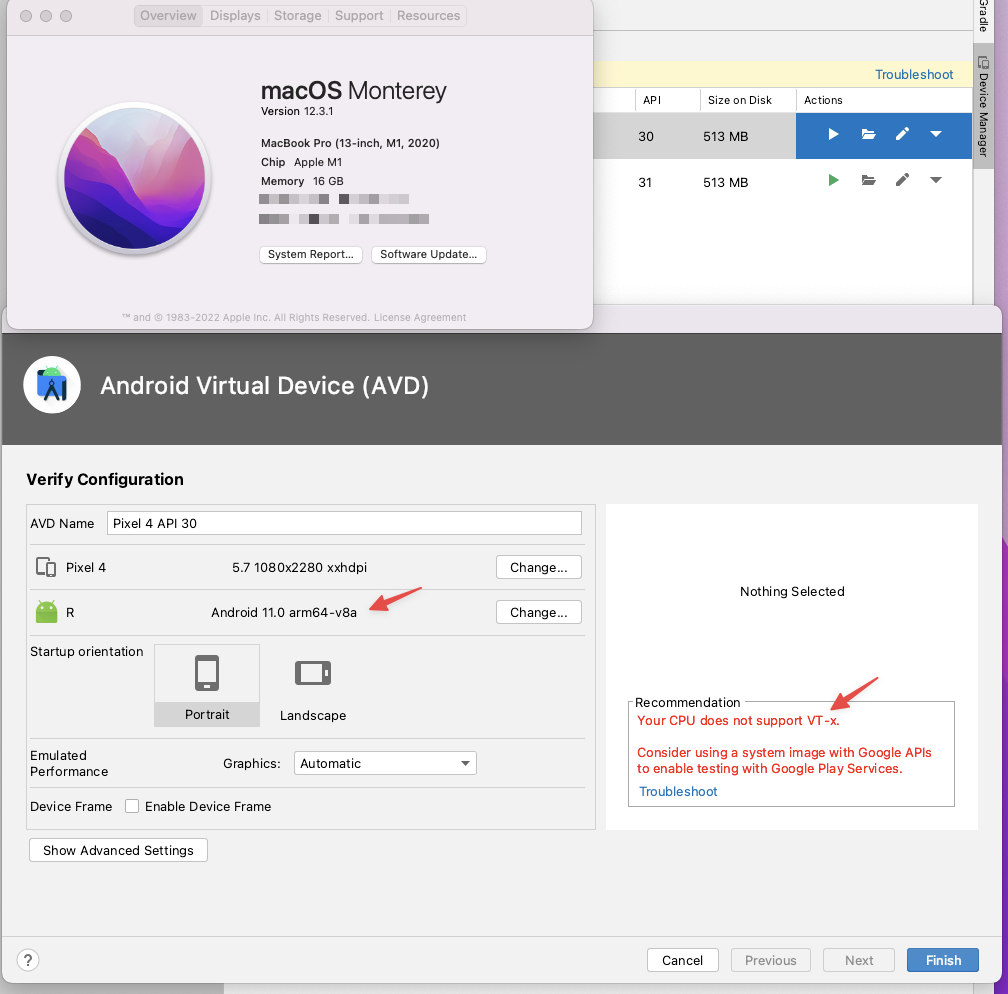Open System Report in About This Mac
This screenshot has height=994, width=1008.
pos(310,254)
